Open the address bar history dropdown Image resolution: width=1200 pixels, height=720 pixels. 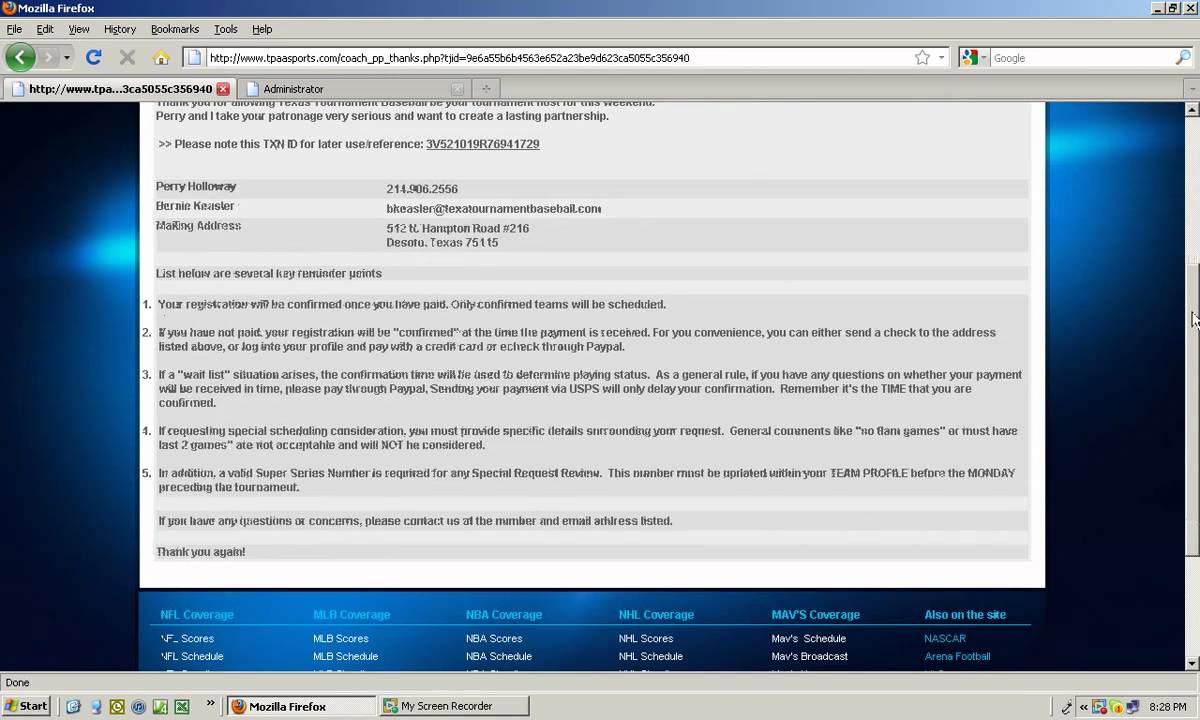(941, 58)
